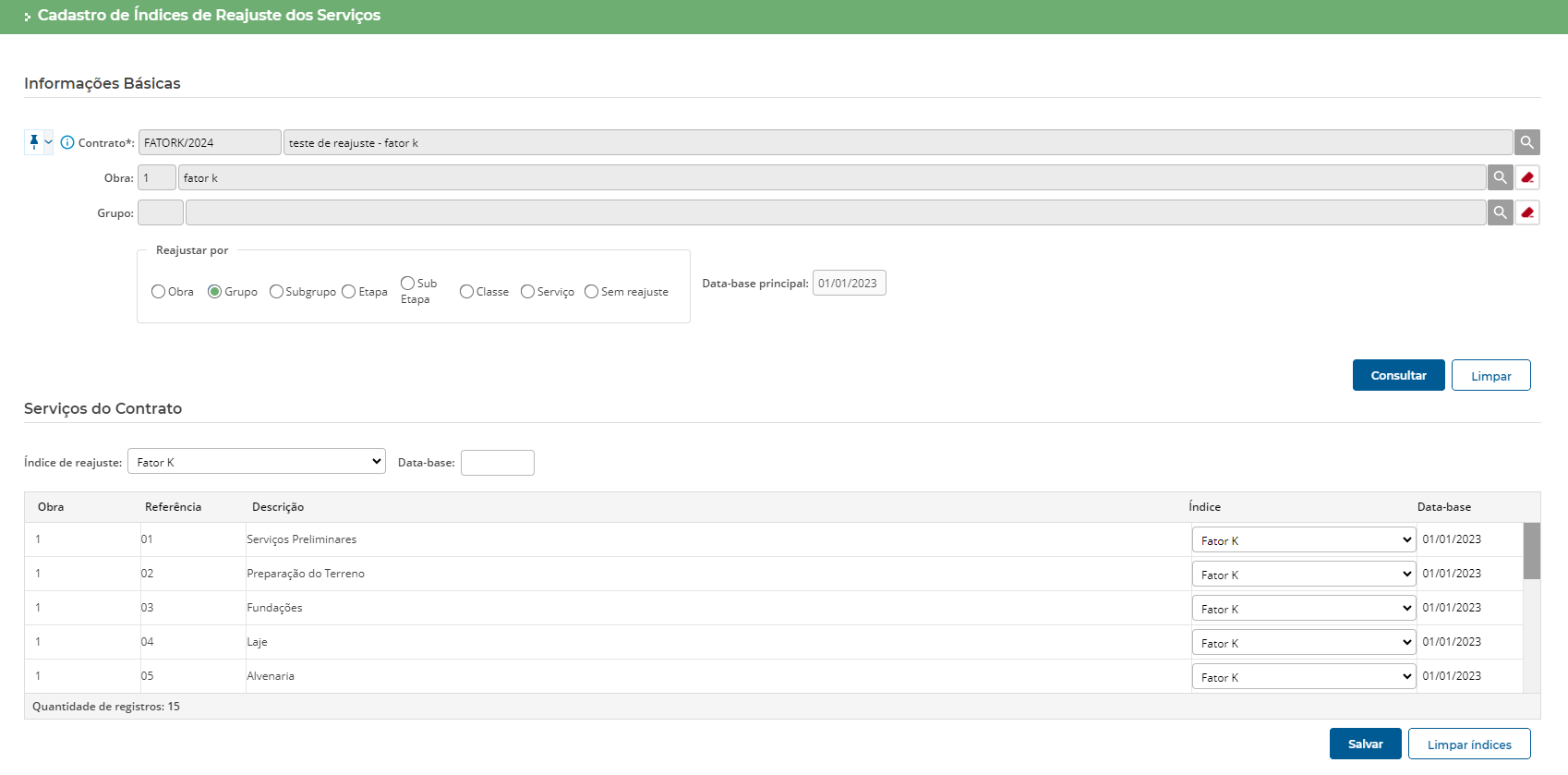
Task: Focus the Data-base input field
Action: tap(497, 463)
